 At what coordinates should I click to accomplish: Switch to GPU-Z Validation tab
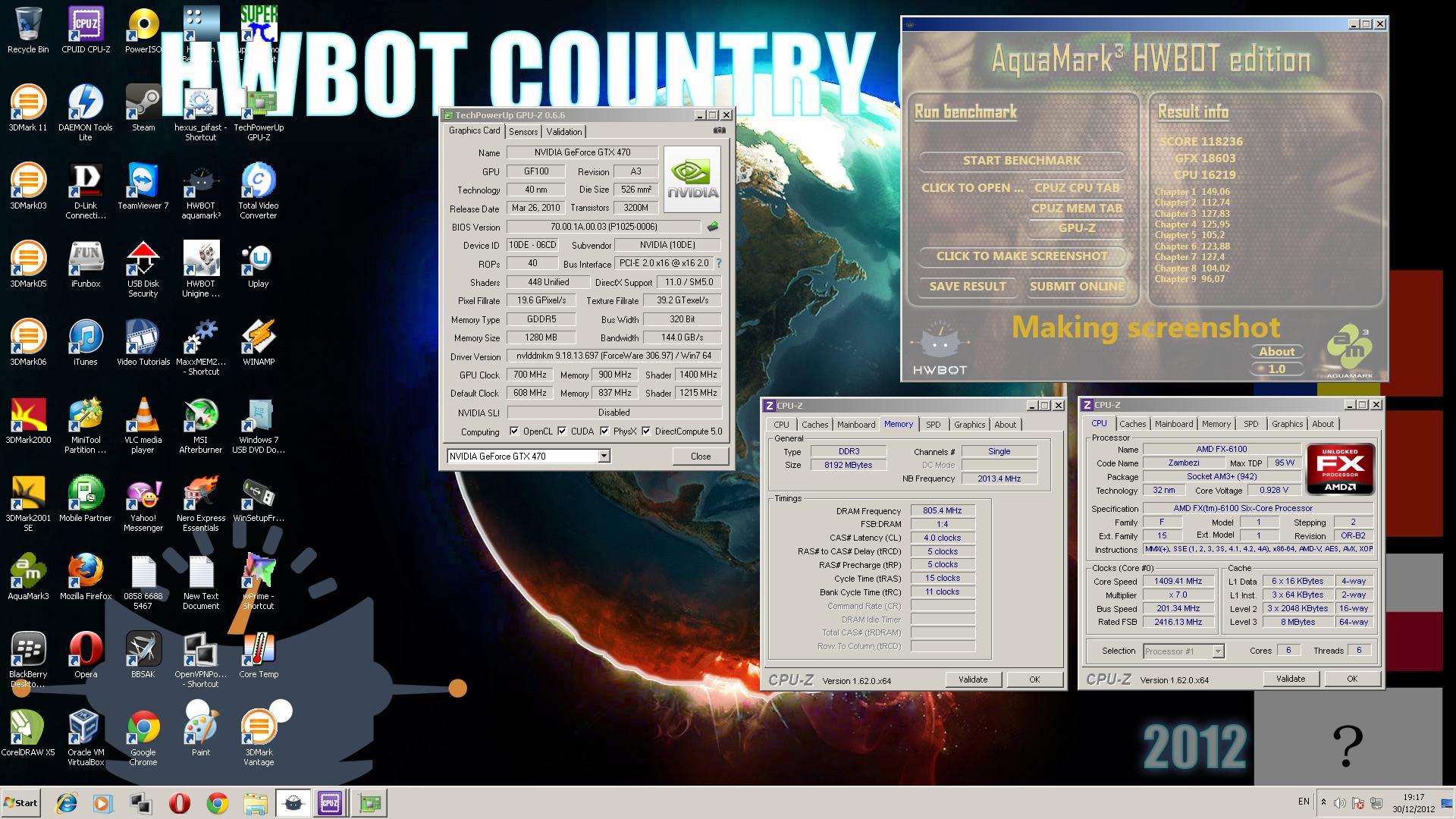tap(564, 131)
